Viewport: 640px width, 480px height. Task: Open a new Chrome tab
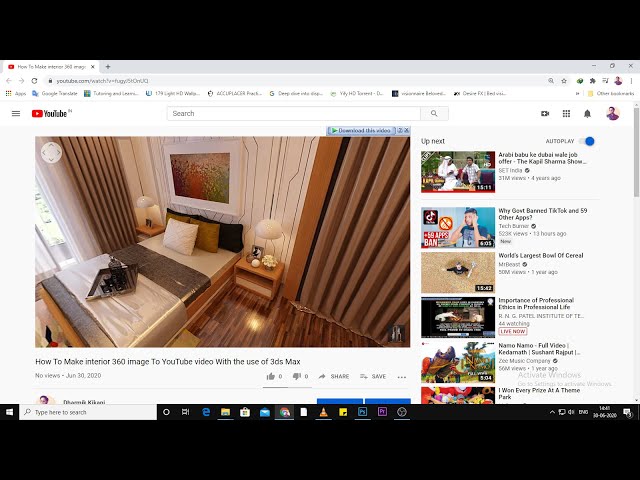coord(108,67)
